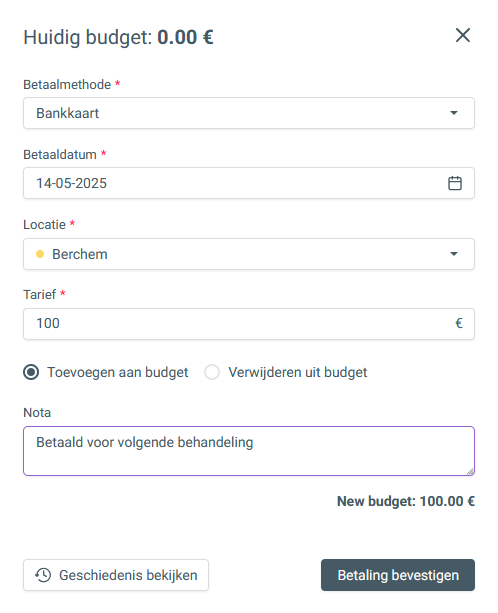498x613 pixels.
Task: Select the Verwijderen uit budget radio button
Action: click(x=212, y=372)
